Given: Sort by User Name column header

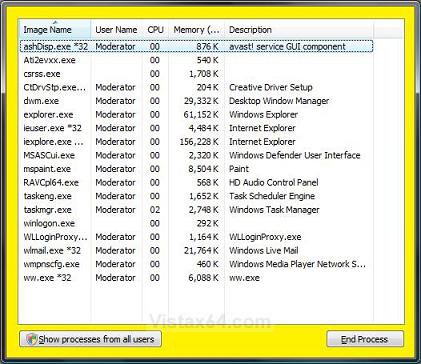Looking at the screenshot, I should [x=116, y=30].
